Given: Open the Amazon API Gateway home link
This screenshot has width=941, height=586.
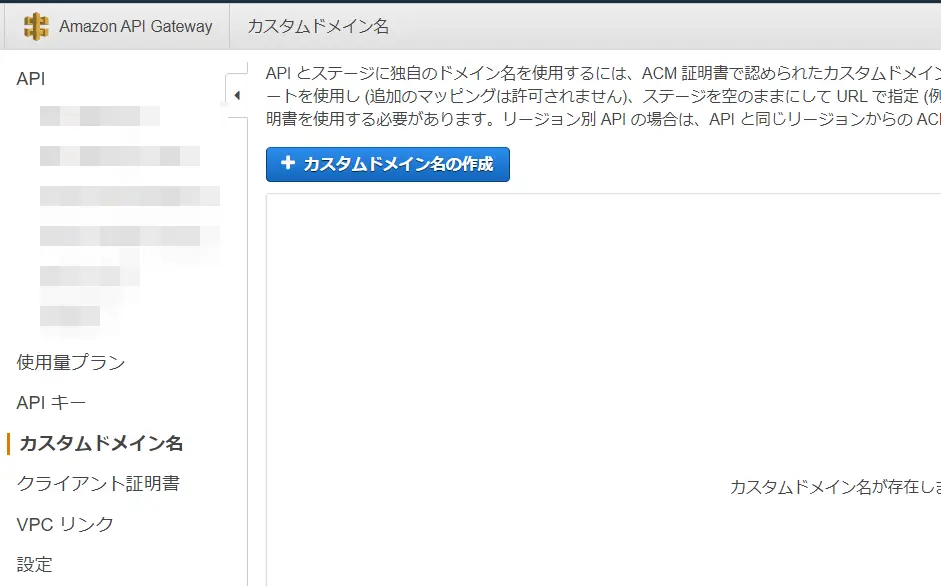Looking at the screenshot, I should point(136,26).
